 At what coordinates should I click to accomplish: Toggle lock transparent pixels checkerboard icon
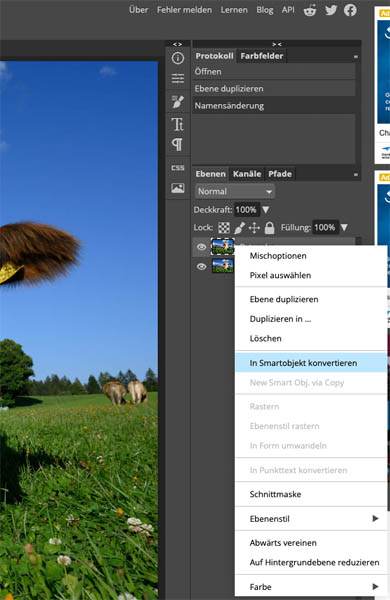(224, 228)
